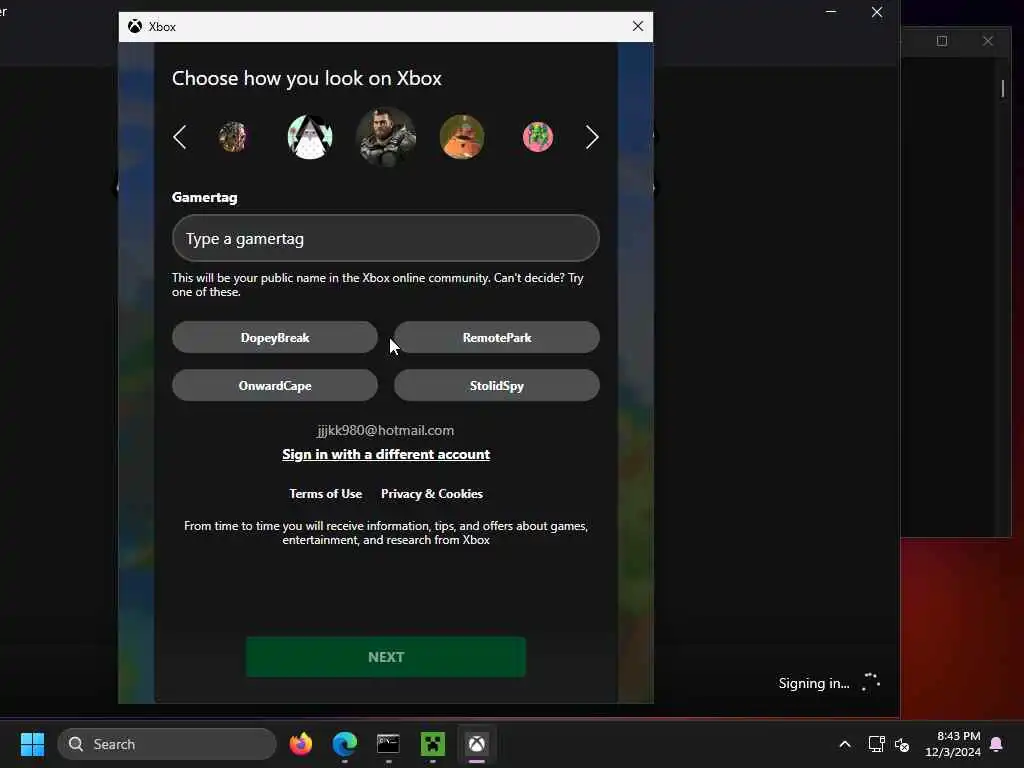Focus the Type a gamertag field

point(385,238)
